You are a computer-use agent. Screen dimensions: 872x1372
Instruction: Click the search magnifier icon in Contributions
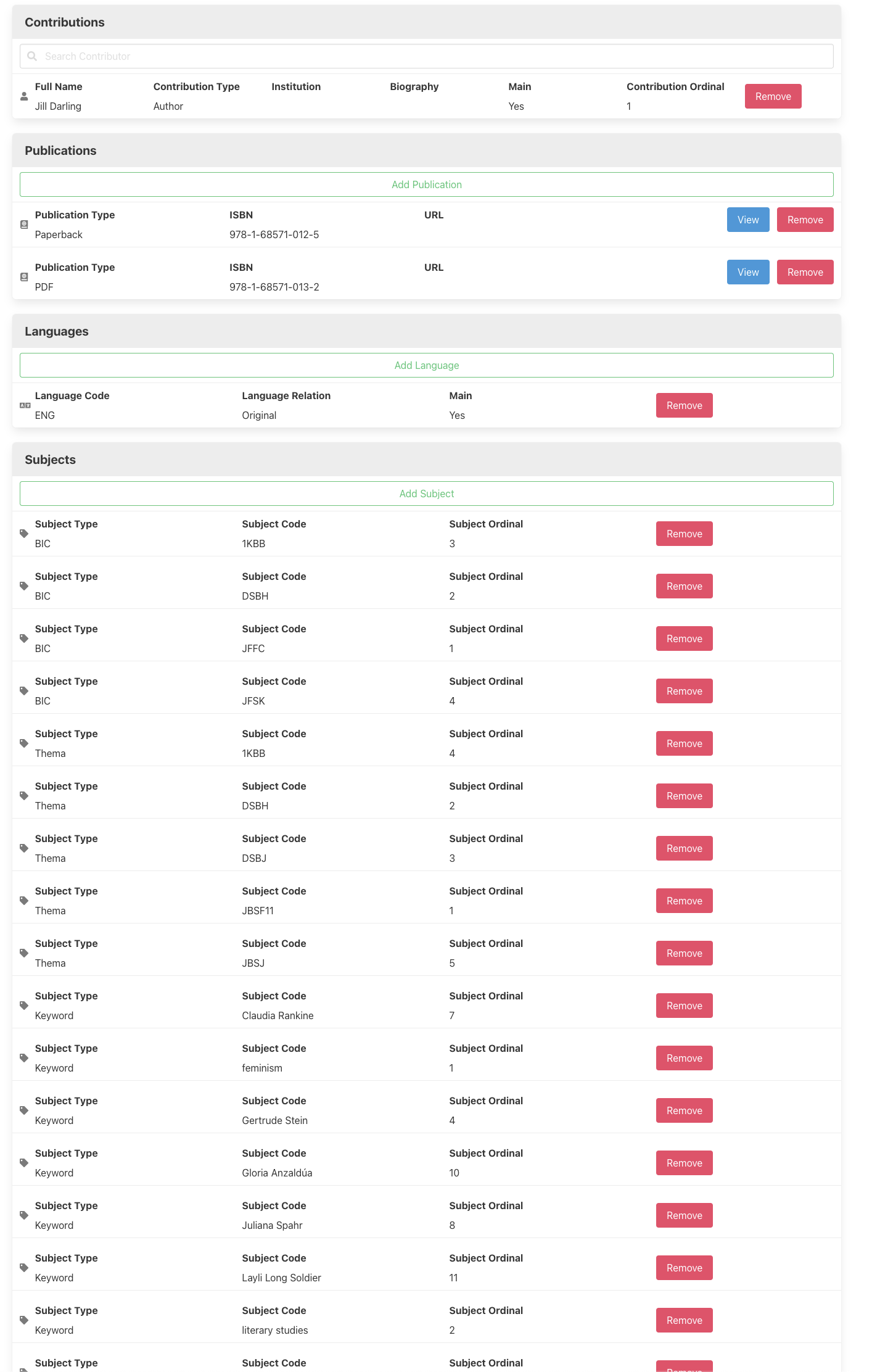click(x=32, y=56)
